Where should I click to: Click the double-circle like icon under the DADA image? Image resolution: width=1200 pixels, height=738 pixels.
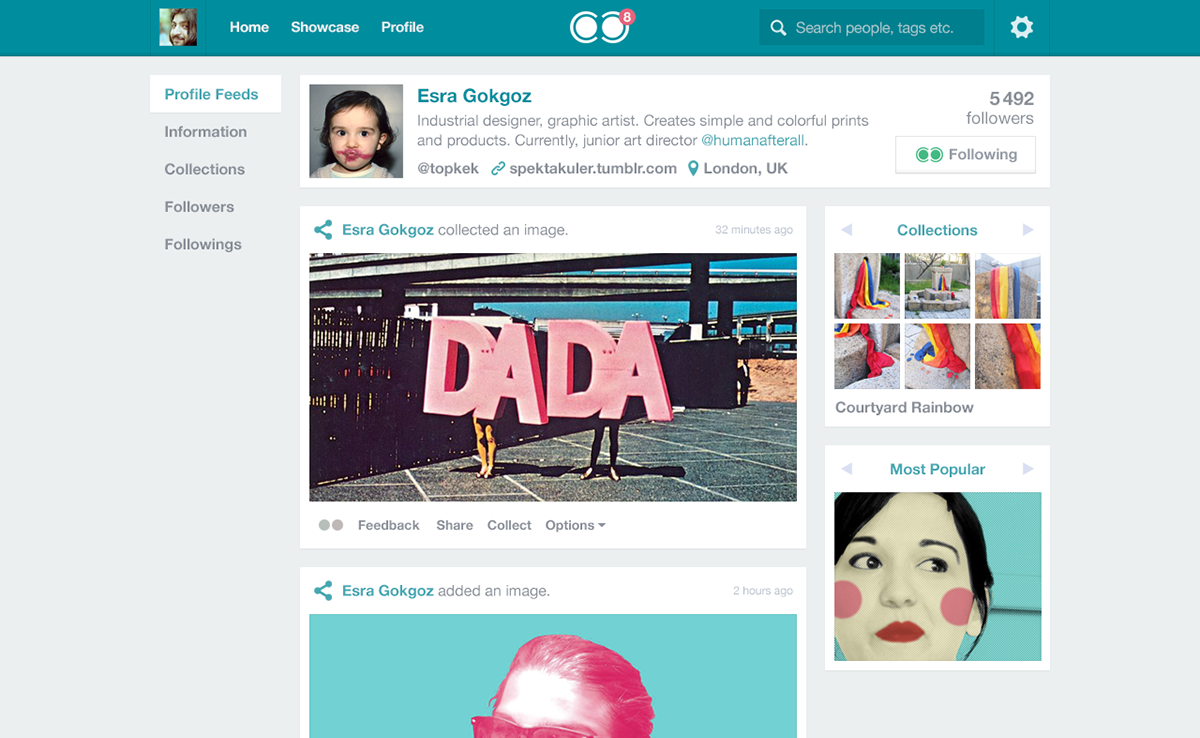331,525
